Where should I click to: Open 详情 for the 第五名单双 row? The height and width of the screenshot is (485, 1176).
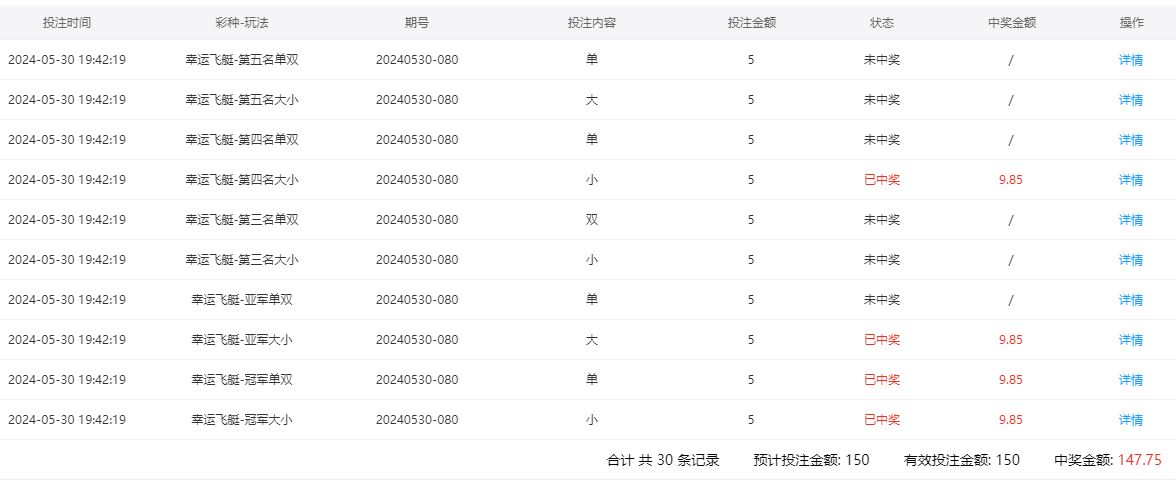1130,60
